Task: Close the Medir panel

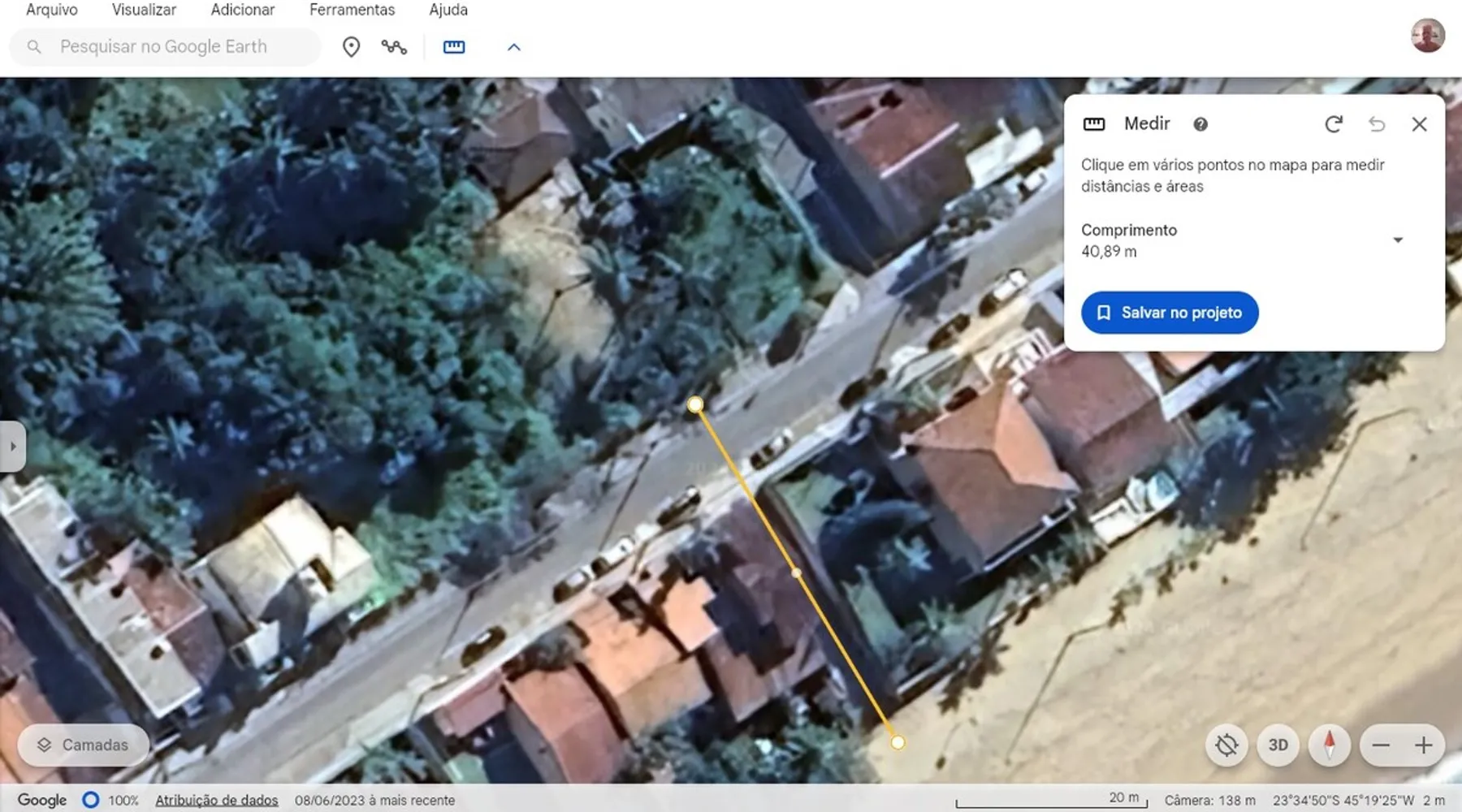Action: [x=1419, y=124]
